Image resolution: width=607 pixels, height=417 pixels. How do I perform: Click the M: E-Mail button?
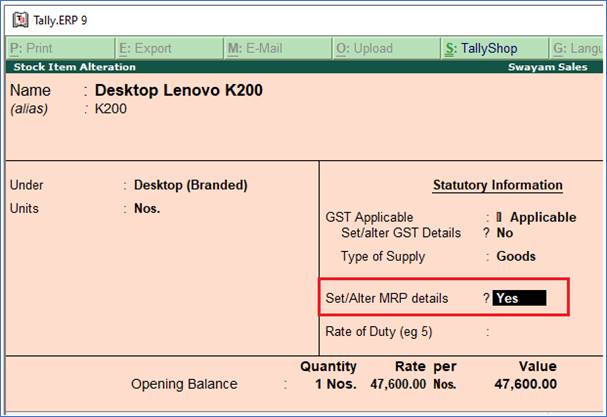pyautogui.click(x=278, y=48)
